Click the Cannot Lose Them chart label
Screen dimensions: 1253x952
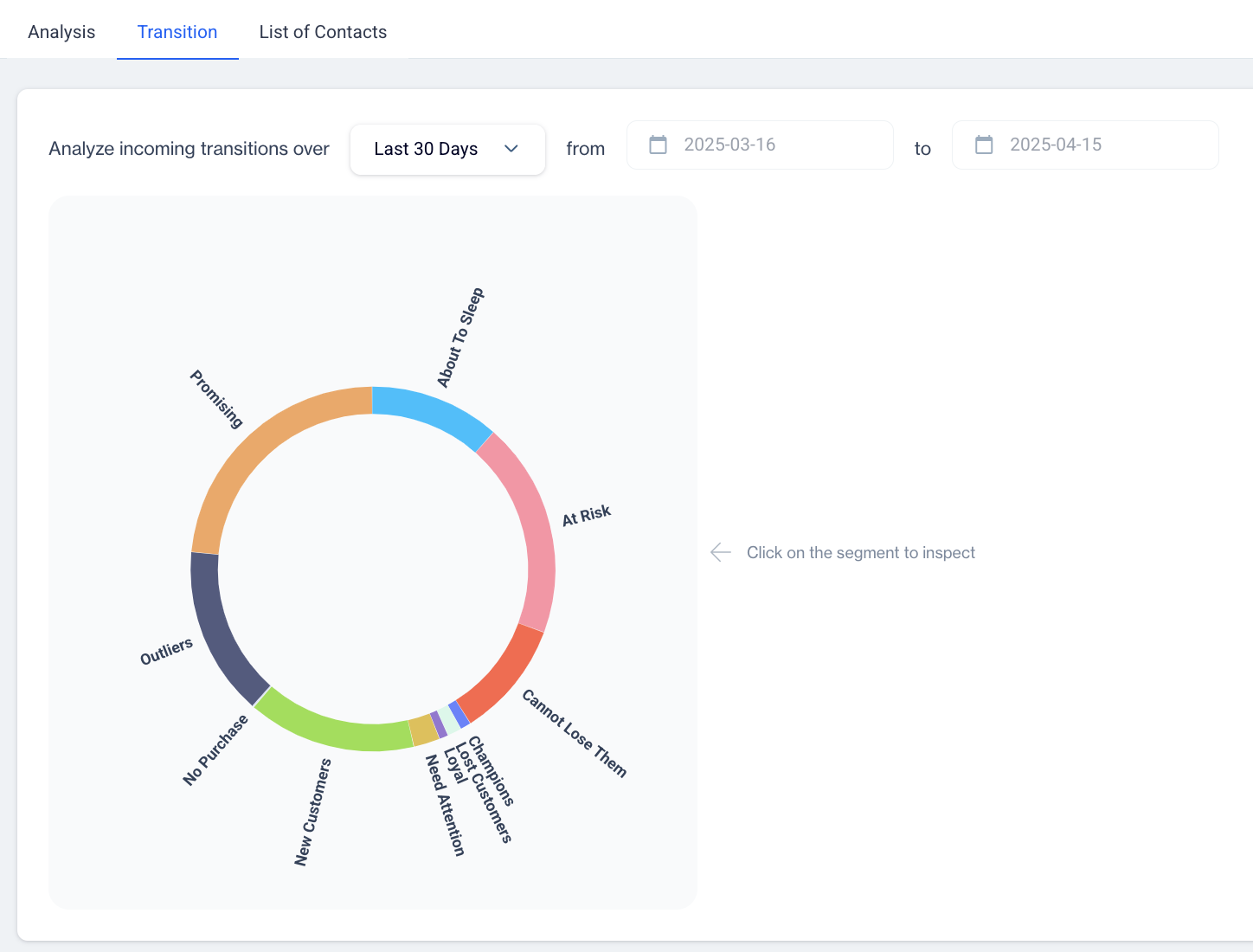click(574, 733)
